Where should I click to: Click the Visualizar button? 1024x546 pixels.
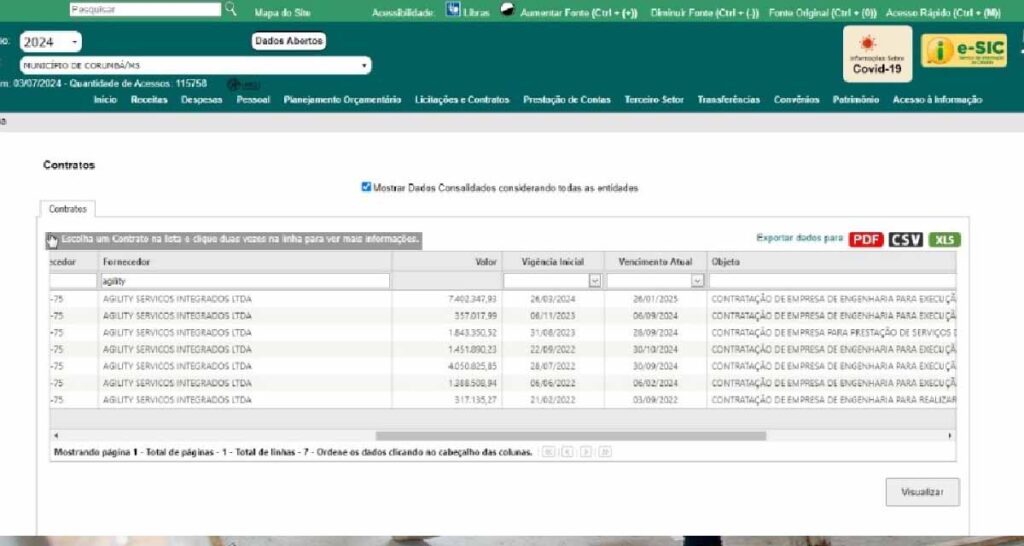[x=922, y=492]
